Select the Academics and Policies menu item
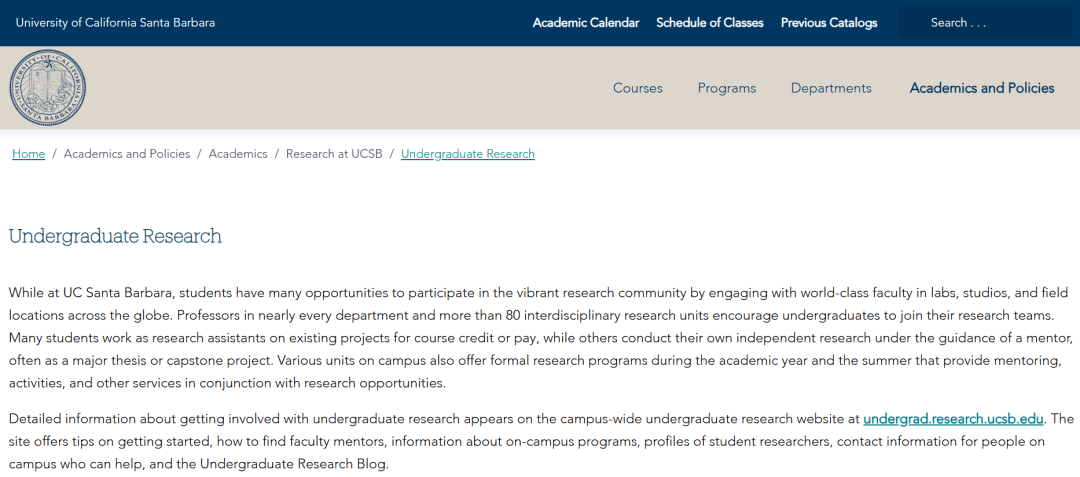The image size is (1080, 477). 982,88
